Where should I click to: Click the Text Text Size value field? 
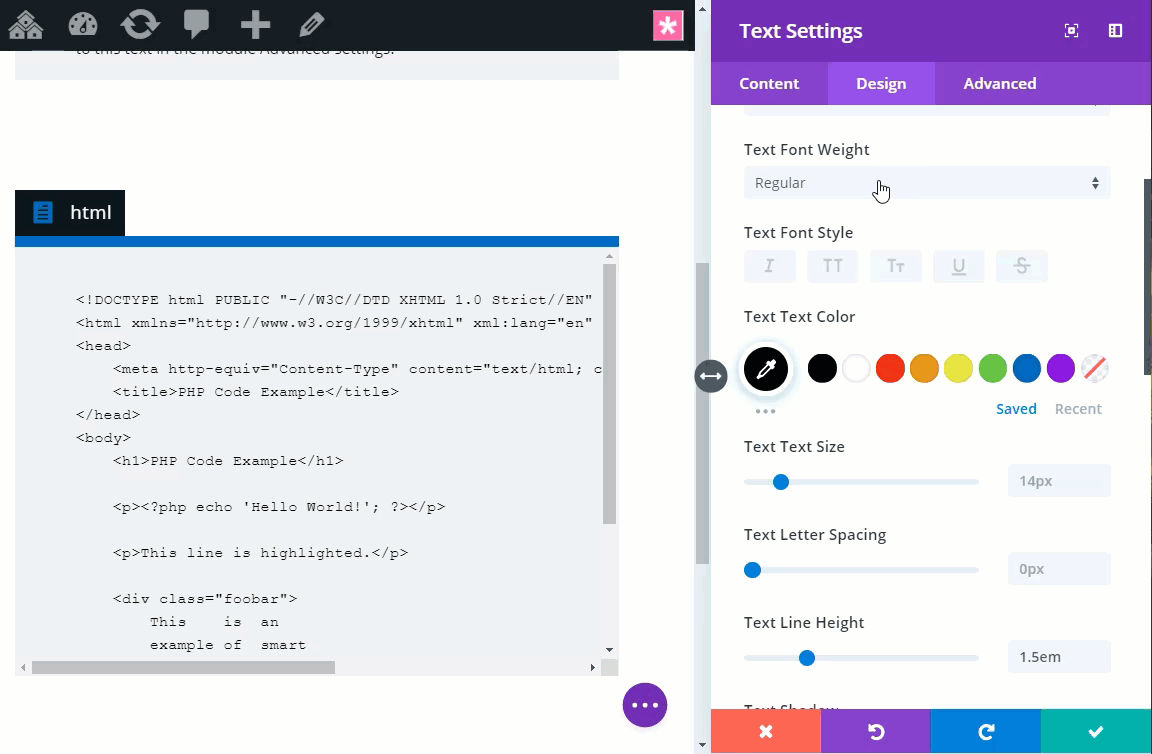coord(1058,481)
